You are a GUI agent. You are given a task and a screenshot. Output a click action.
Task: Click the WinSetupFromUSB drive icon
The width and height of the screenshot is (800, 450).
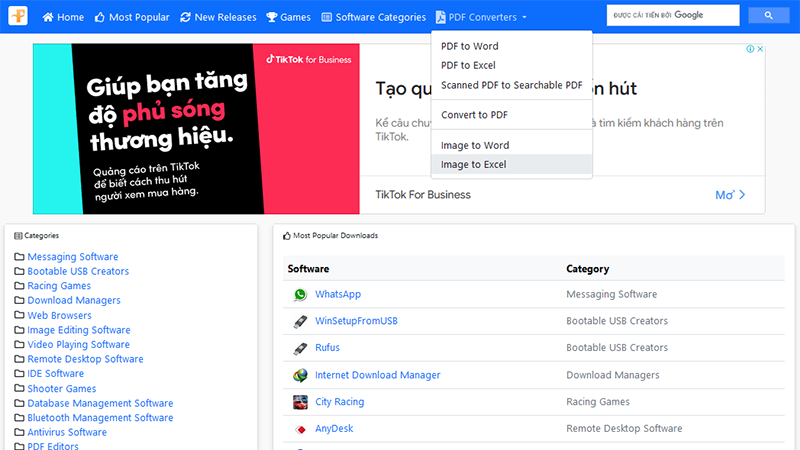(x=300, y=322)
